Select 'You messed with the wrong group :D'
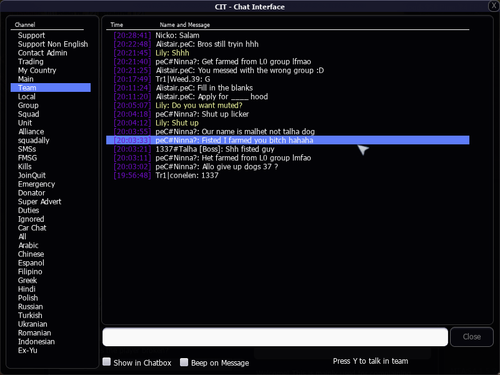Image resolution: width=500 pixels, height=375 pixels. [x=288, y=70]
